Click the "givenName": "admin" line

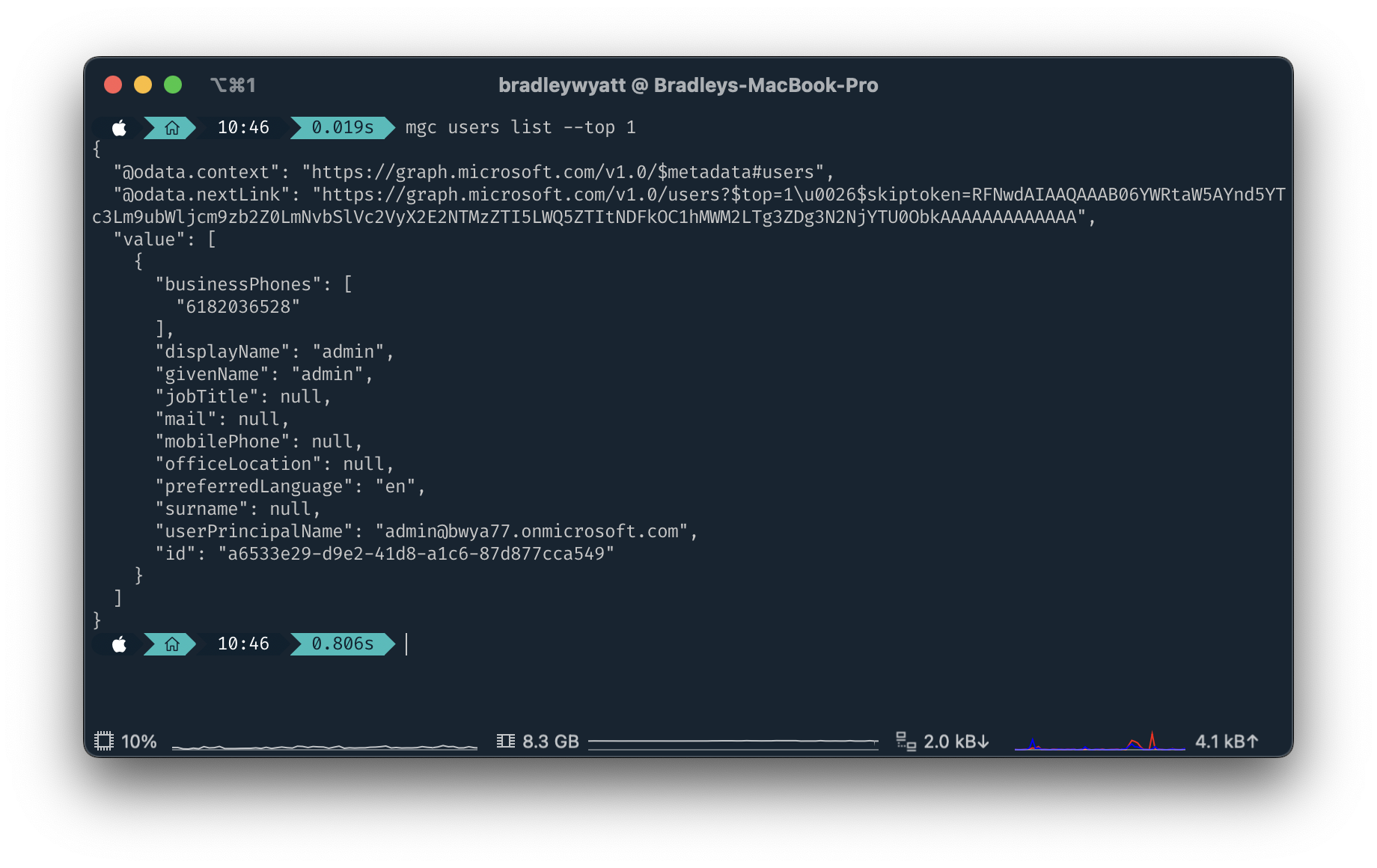pos(264,375)
